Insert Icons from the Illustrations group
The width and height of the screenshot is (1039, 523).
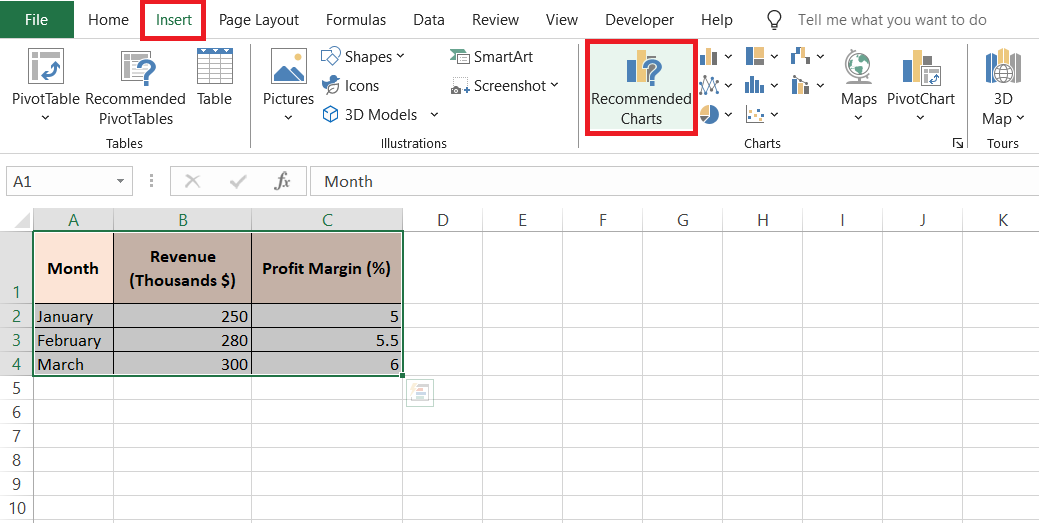pyautogui.click(x=350, y=86)
